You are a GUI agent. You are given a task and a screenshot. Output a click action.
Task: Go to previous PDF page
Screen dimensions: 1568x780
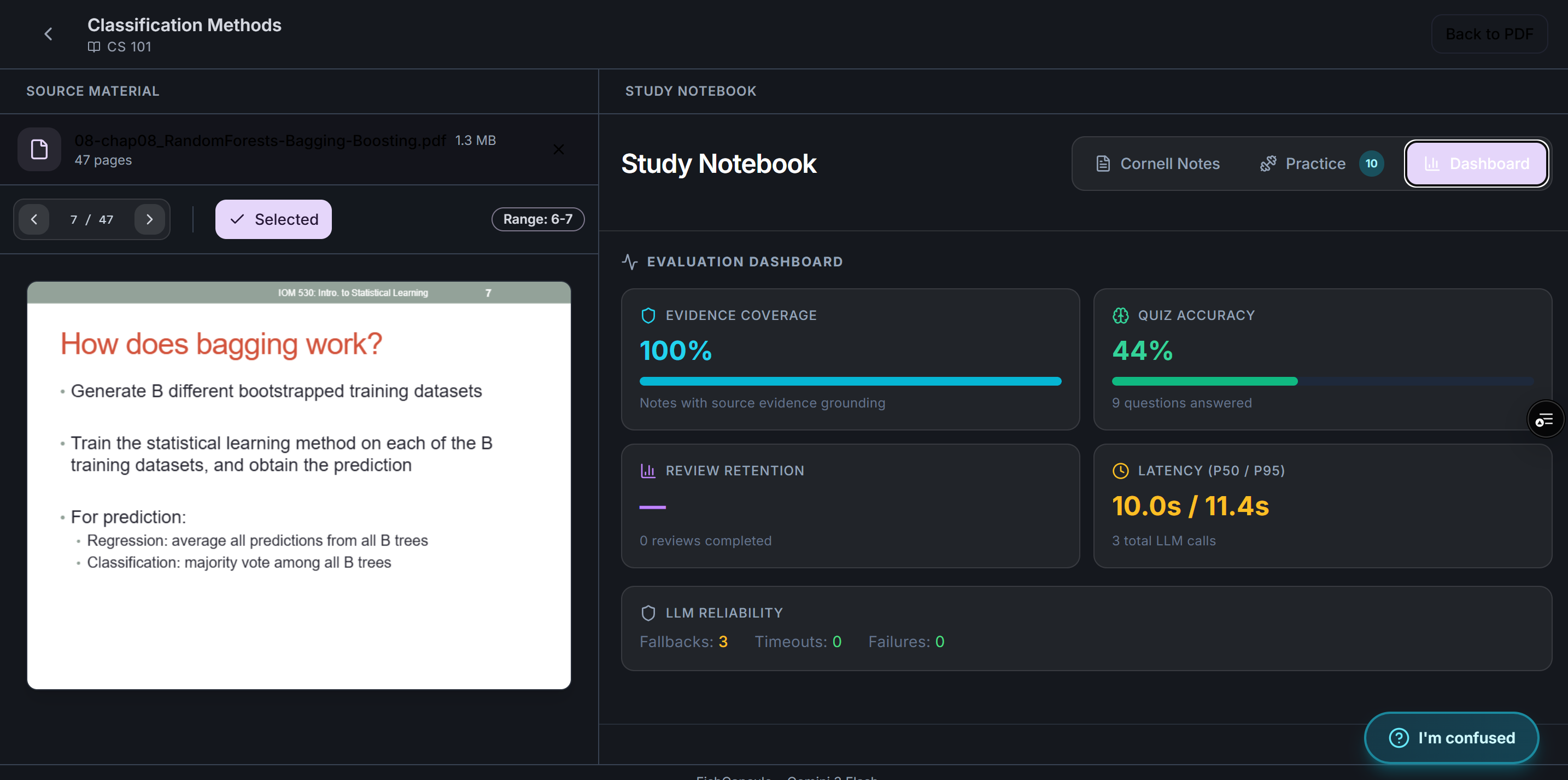pos(34,219)
